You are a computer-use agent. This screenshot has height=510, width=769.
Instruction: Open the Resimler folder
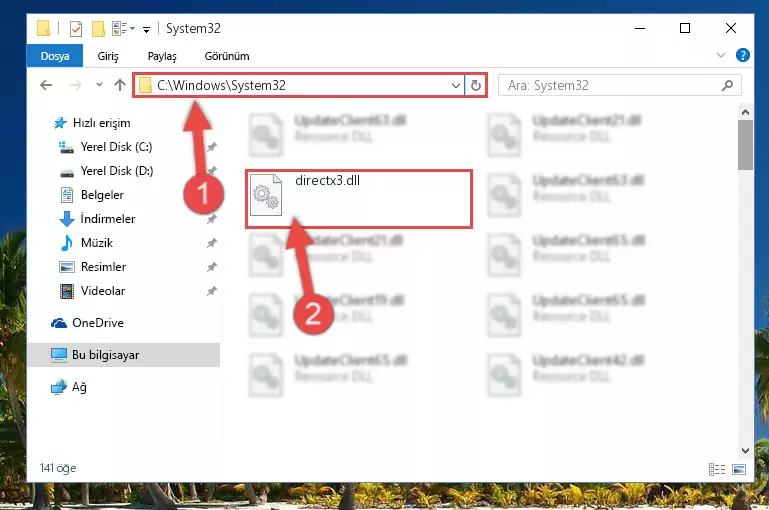pos(103,267)
